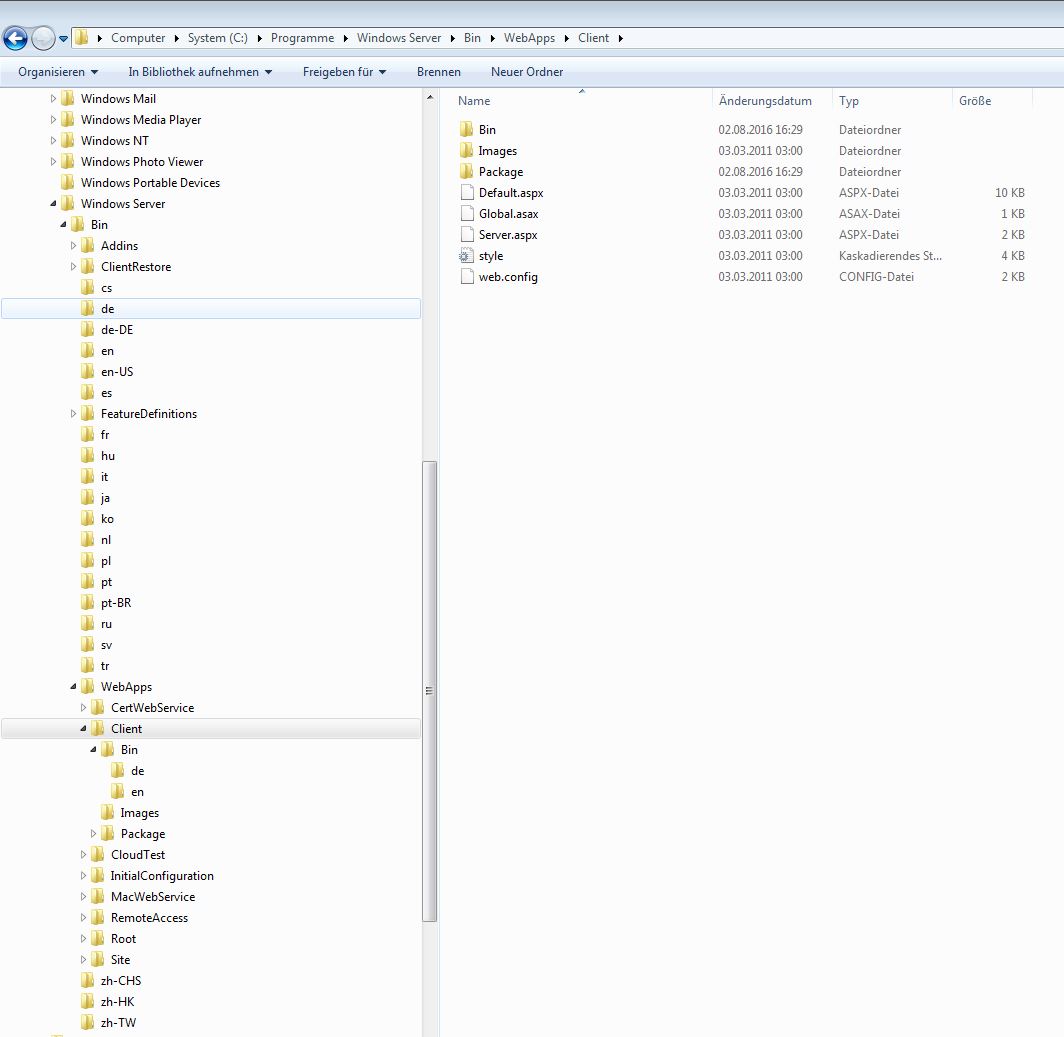This screenshot has height=1037, width=1064.
Task: Open the Images folder in file list
Action: coord(497,151)
